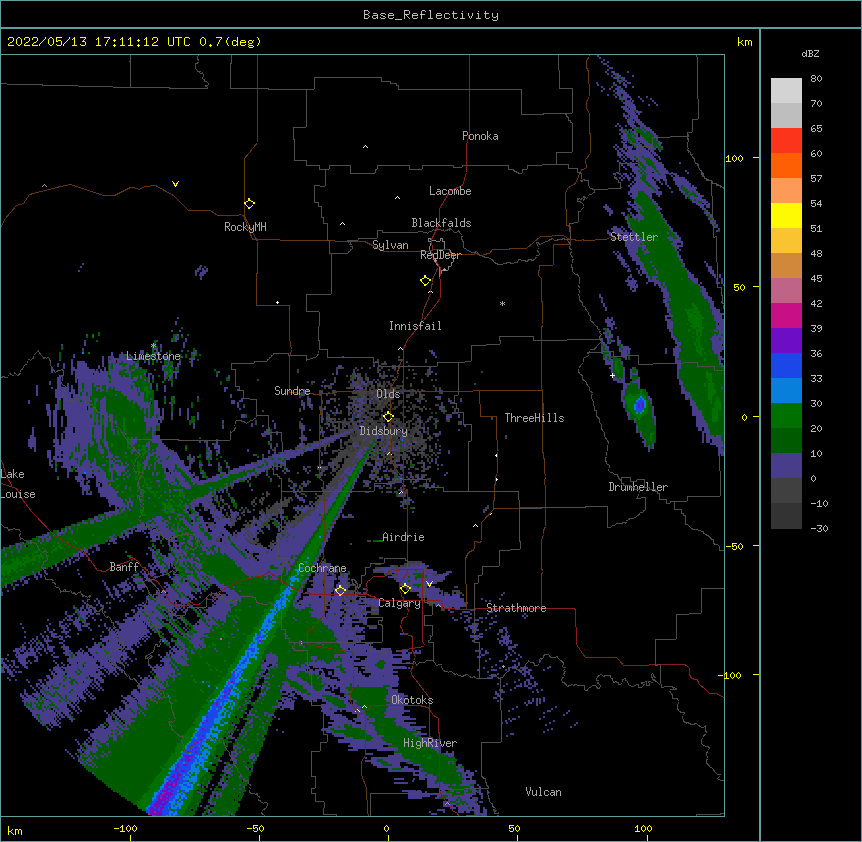This screenshot has width=862, height=842.
Task: Select the Didsbury label
Action: coord(383,431)
